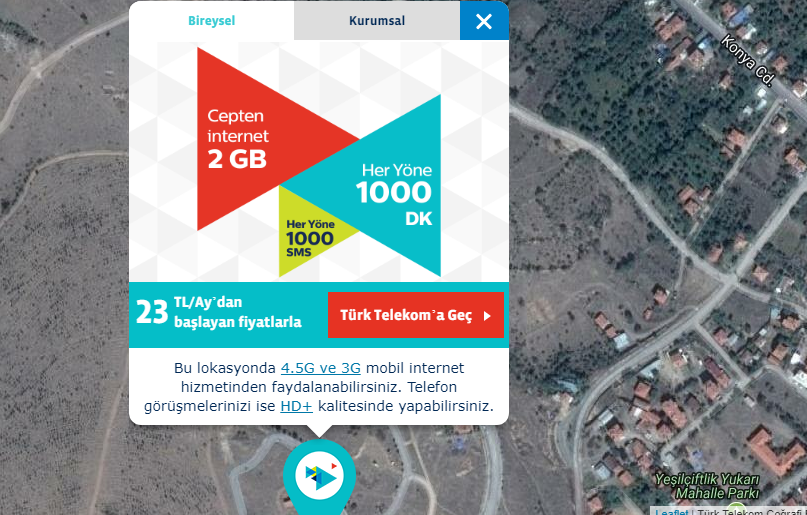
Task: Switch to the Bireysel tab
Action: (212, 21)
